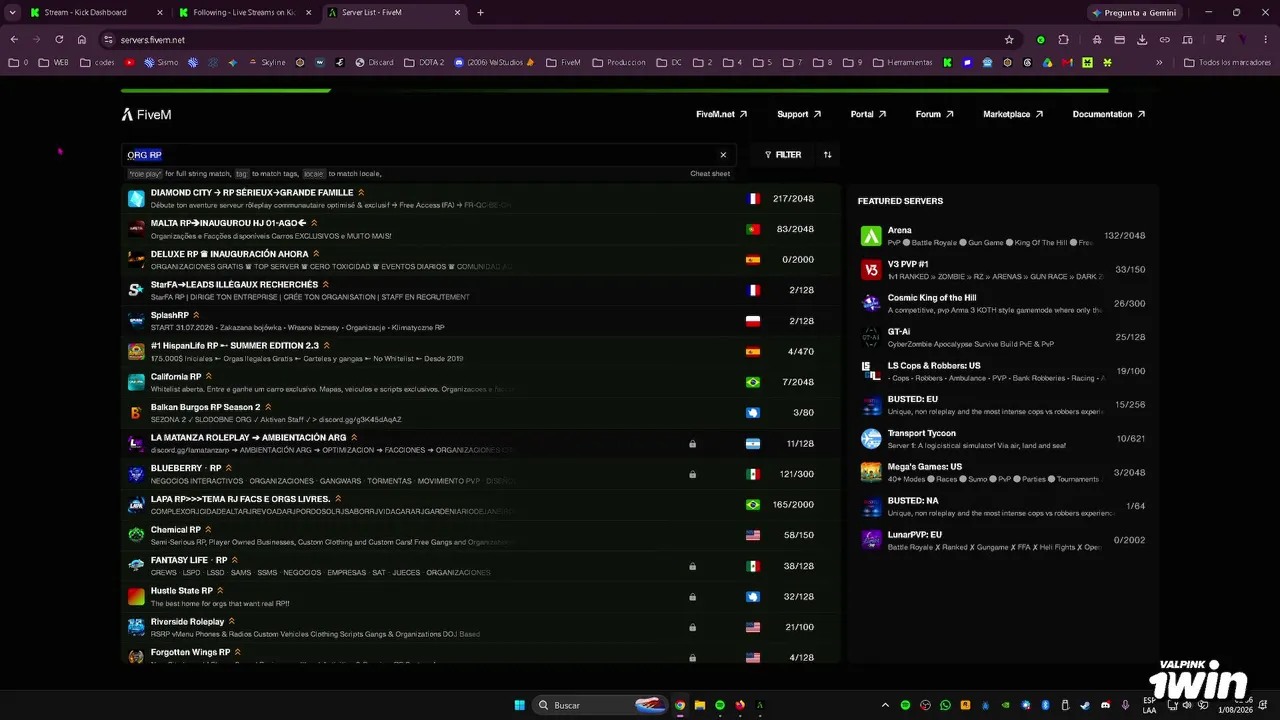Image resolution: width=1280 pixels, height=720 pixels.
Task: Bookmark this page with the star icon
Action: (1009, 40)
